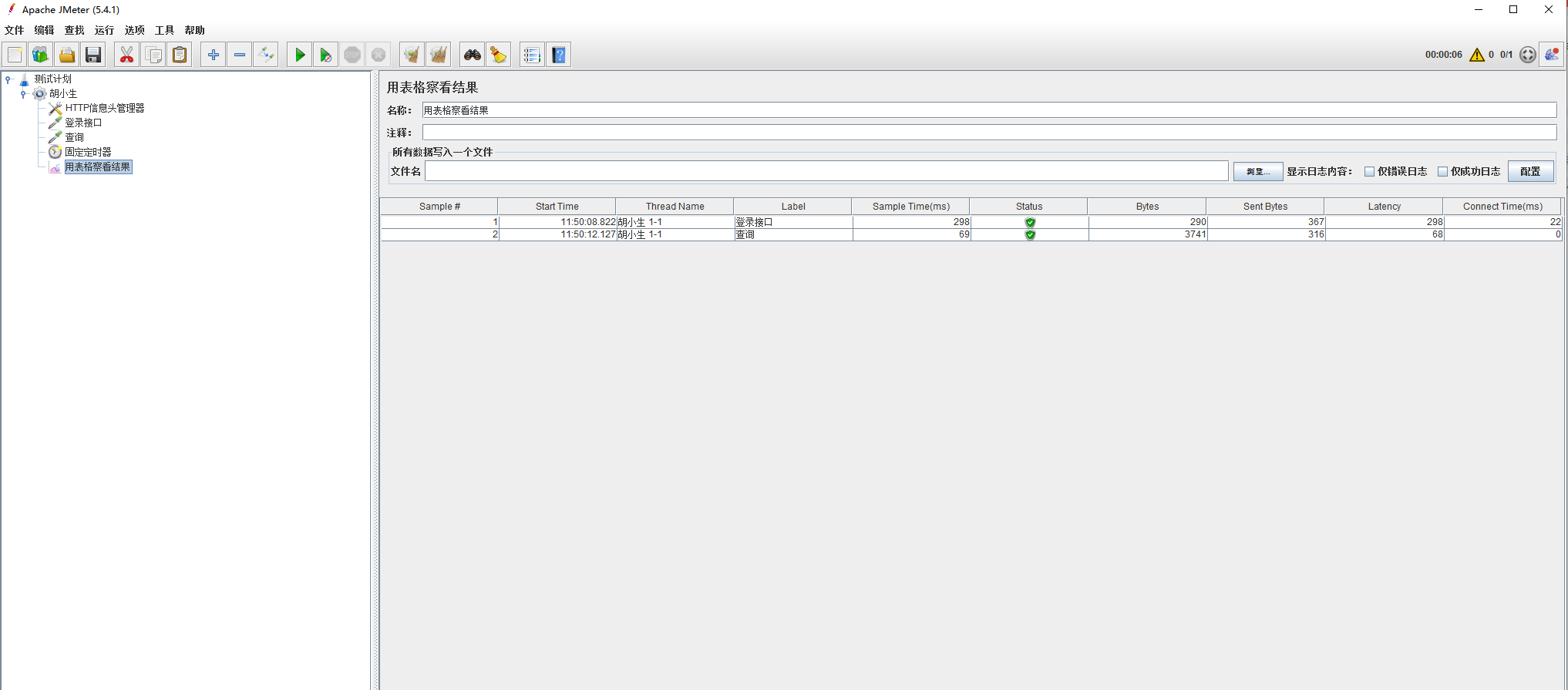The image size is (1568, 690).
Task: Click the Sample # column header
Action: [439, 206]
